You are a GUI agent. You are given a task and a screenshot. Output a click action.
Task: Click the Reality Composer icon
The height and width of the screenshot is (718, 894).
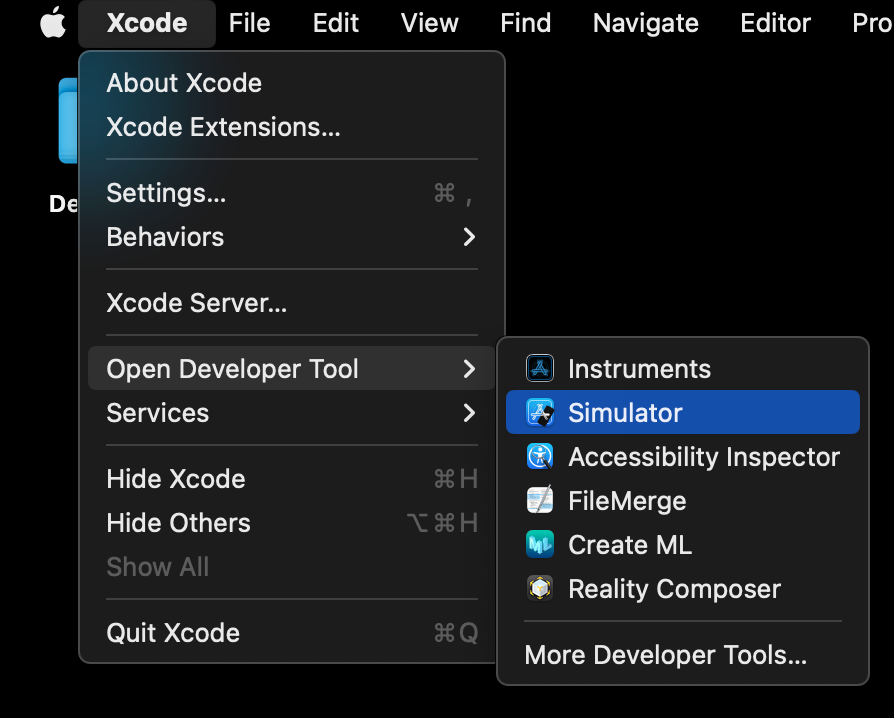coord(540,589)
